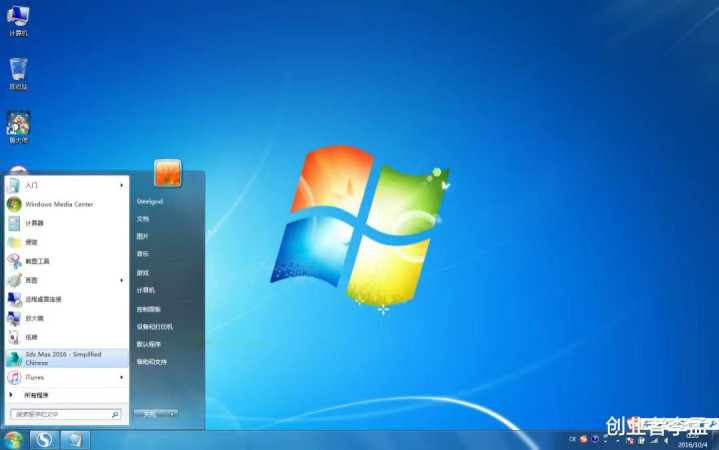This screenshot has width=719, height=450.
Task: Click the power battery tray icon
Action: pos(642,441)
